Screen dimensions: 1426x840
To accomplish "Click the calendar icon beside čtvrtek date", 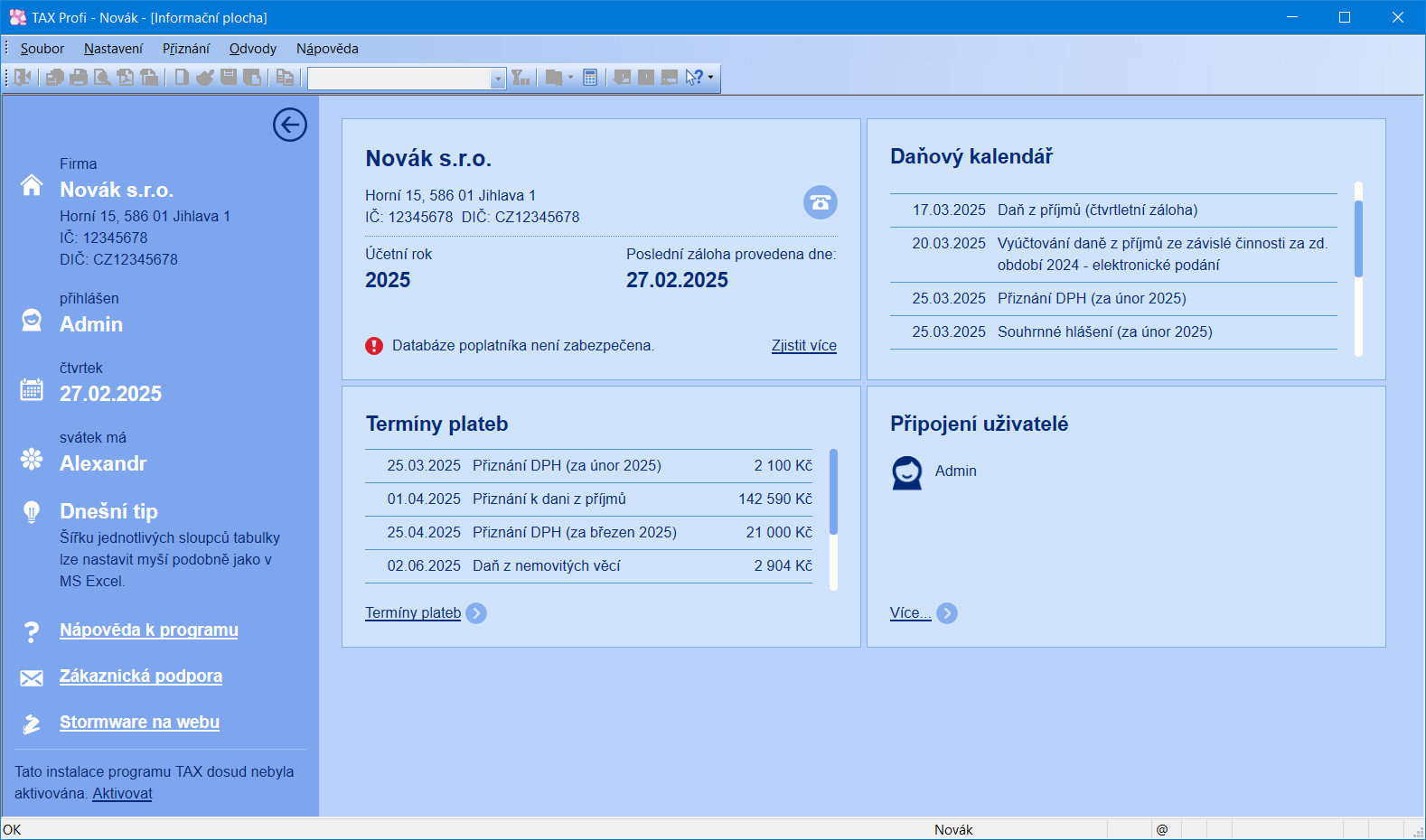I will click(32, 389).
